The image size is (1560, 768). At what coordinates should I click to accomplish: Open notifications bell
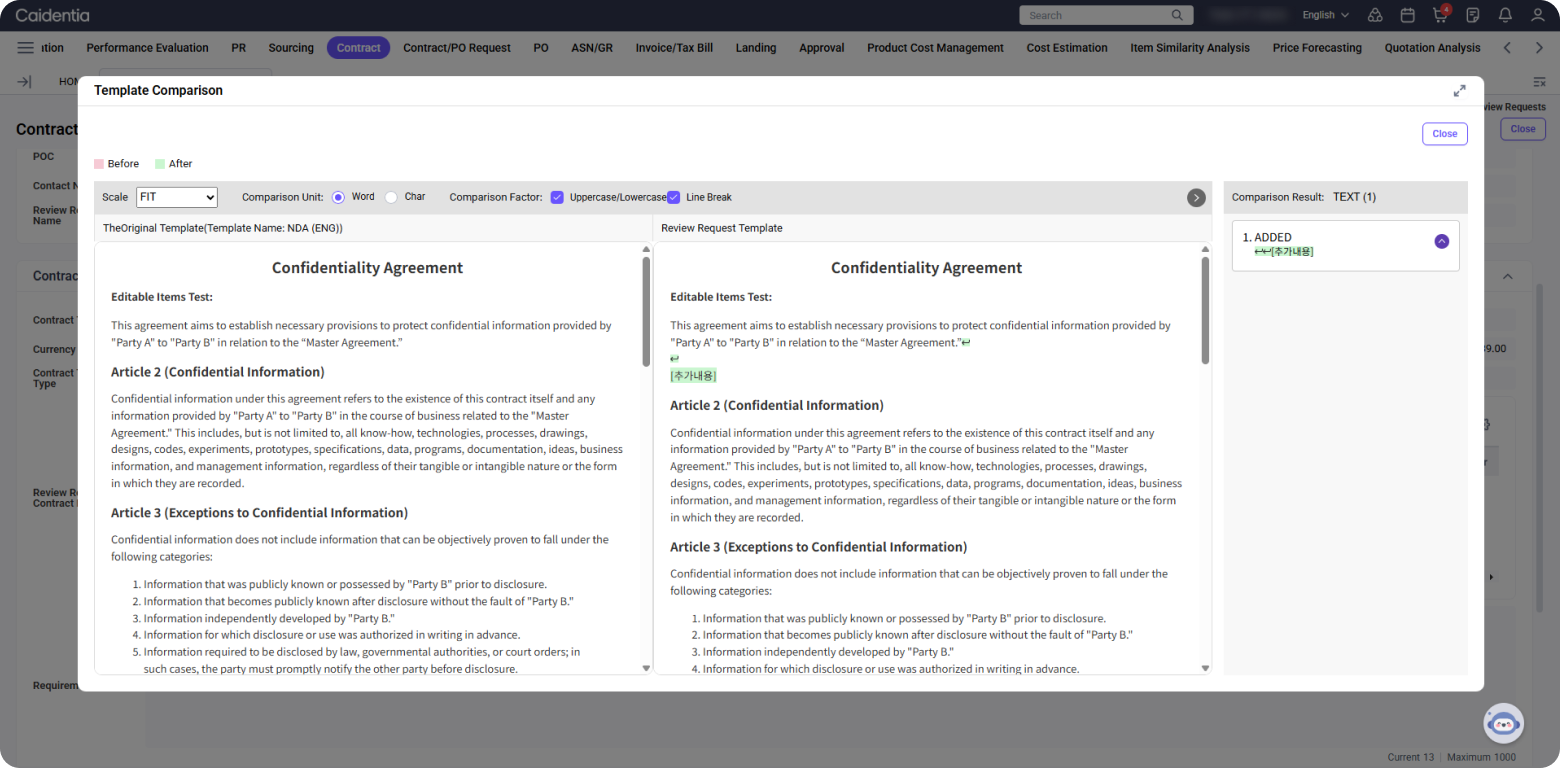click(x=1505, y=15)
